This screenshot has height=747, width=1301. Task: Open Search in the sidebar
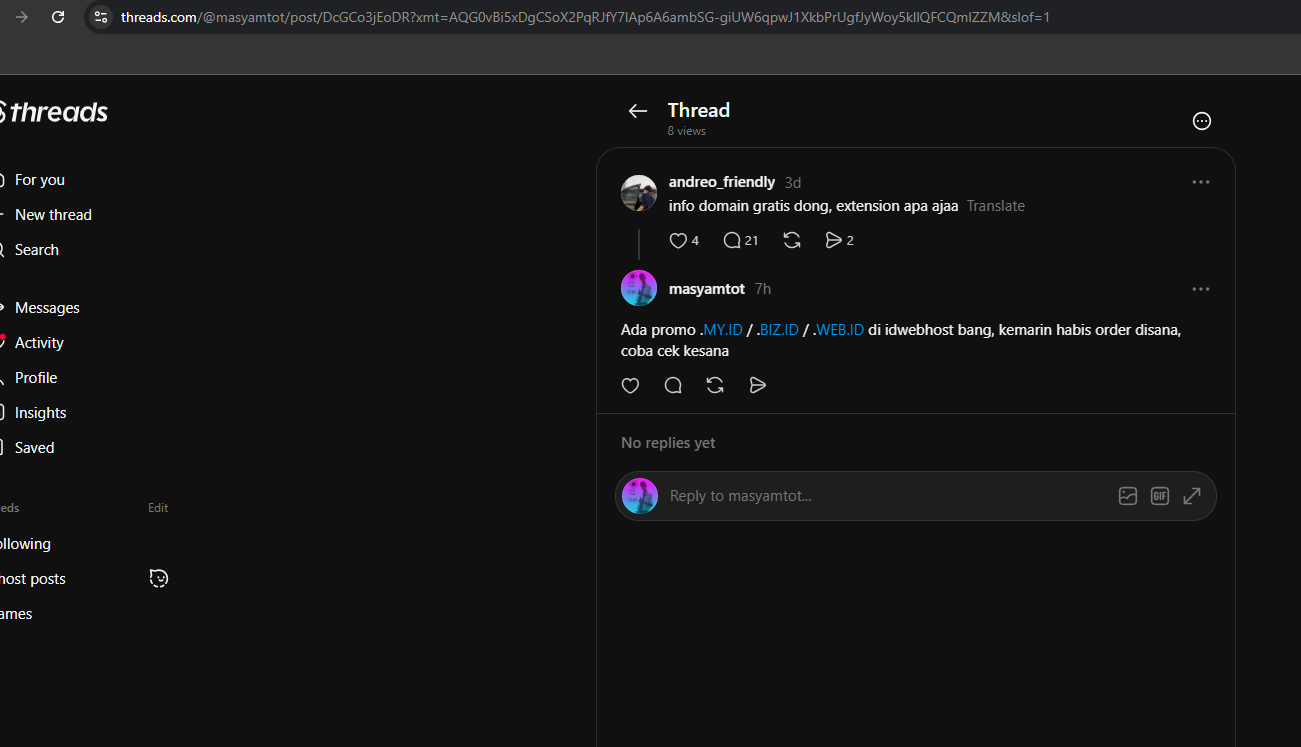[37, 250]
